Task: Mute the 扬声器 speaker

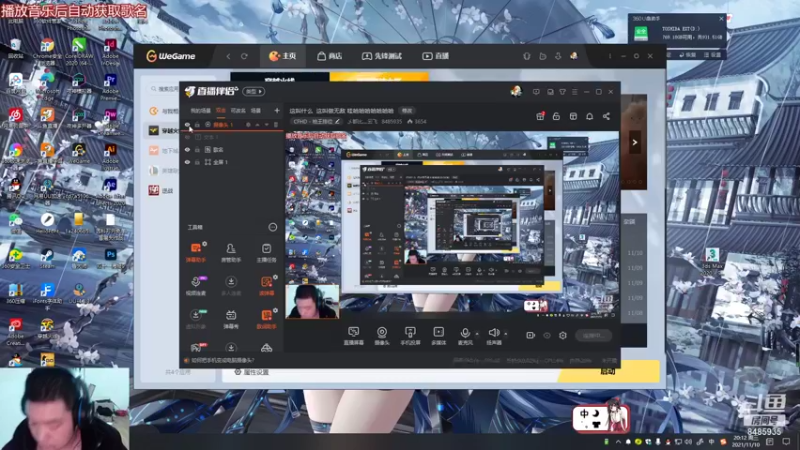Action: point(493,336)
